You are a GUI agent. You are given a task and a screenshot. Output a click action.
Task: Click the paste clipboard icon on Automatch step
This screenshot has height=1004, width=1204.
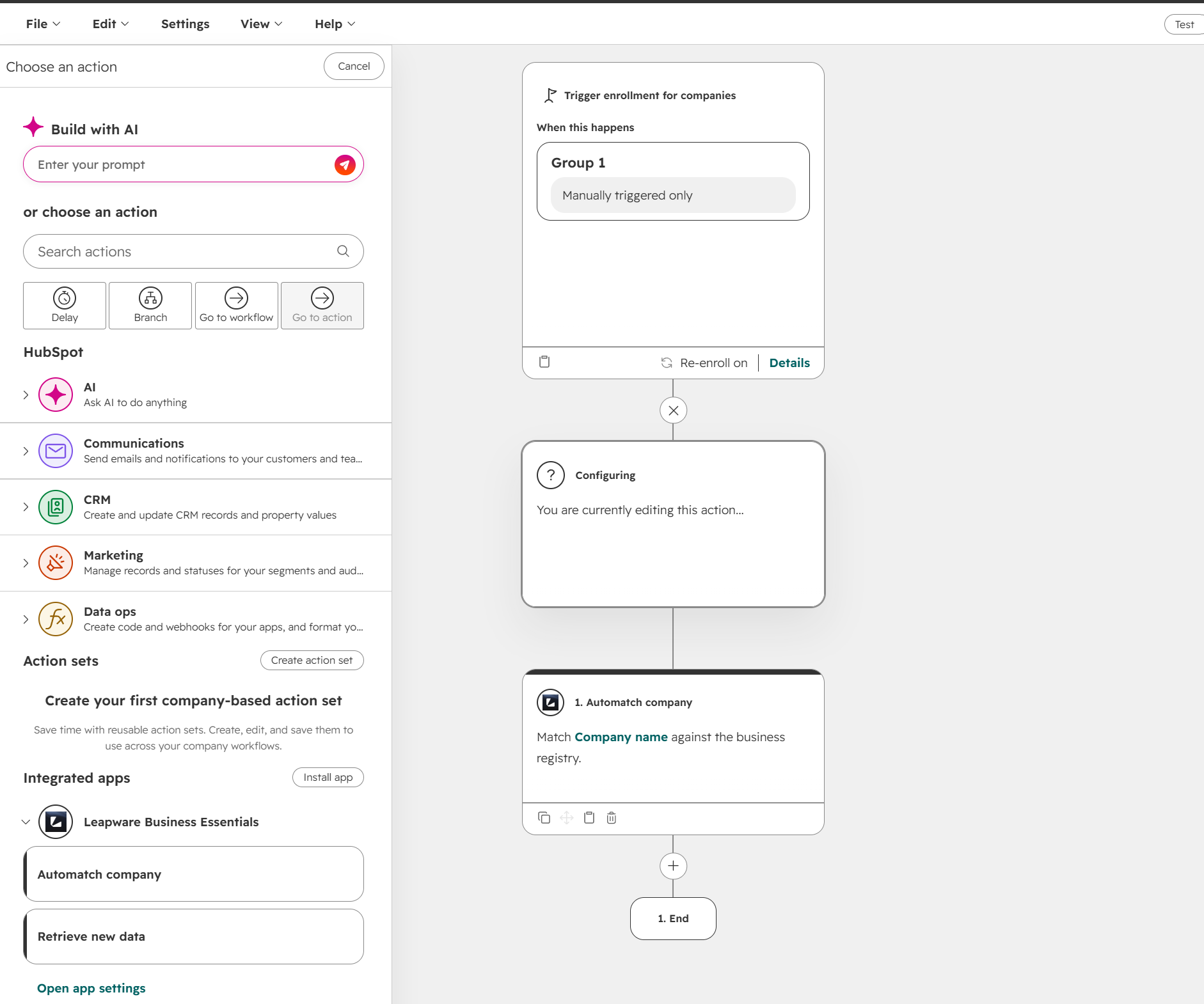pyautogui.click(x=589, y=818)
